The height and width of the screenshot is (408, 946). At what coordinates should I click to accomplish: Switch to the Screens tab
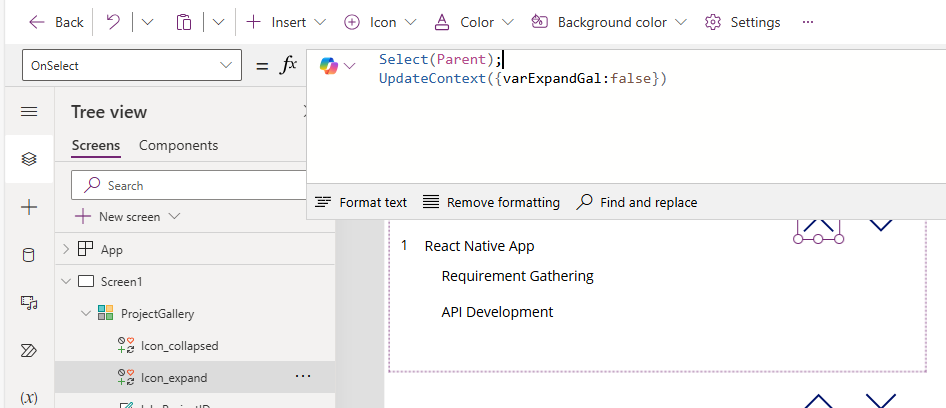pos(96,145)
